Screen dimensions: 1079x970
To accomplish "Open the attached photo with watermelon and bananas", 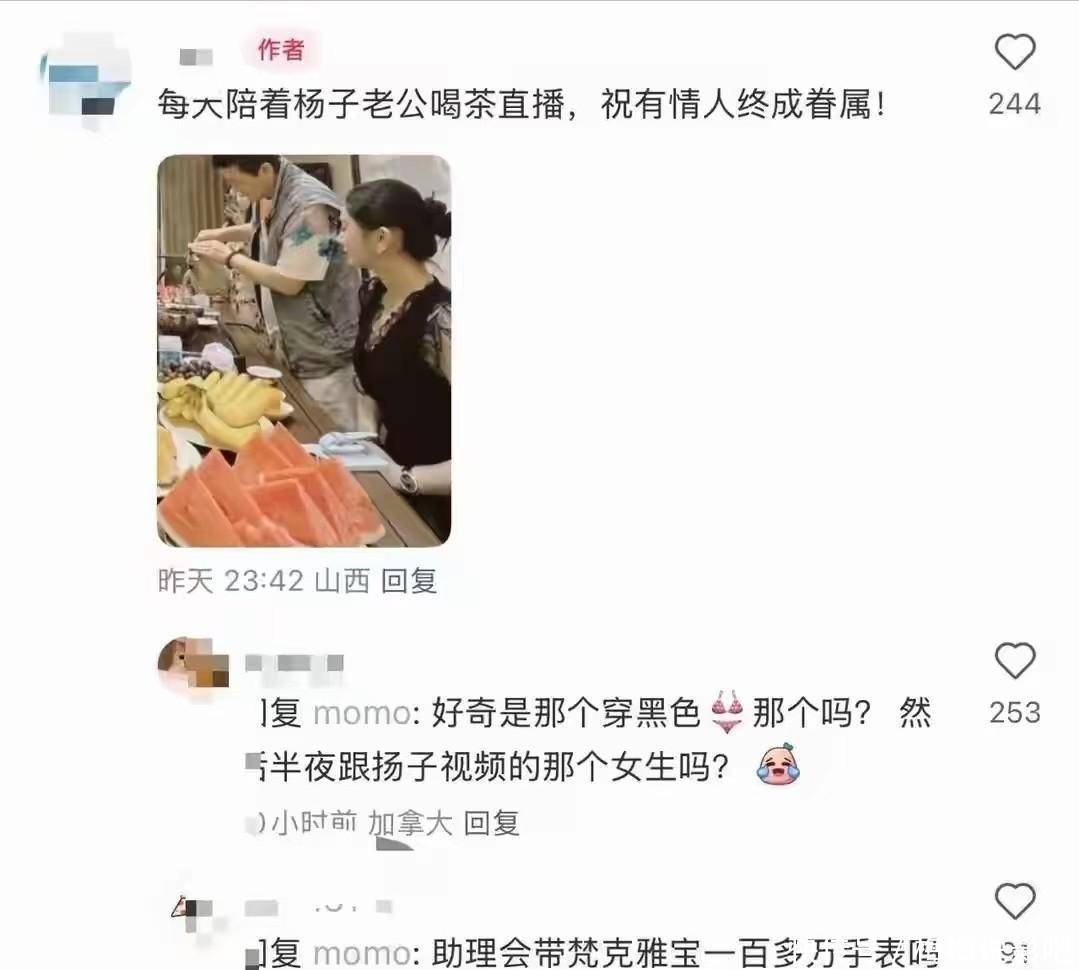I will pos(304,351).
